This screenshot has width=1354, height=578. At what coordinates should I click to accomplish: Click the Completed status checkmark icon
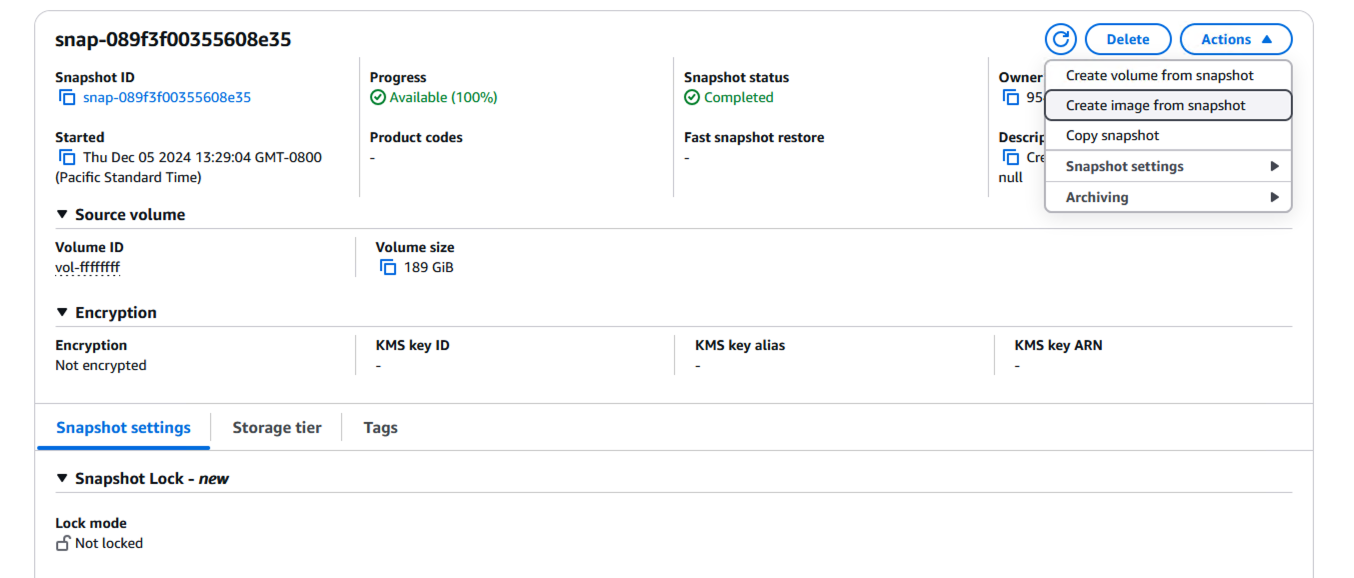tap(692, 98)
